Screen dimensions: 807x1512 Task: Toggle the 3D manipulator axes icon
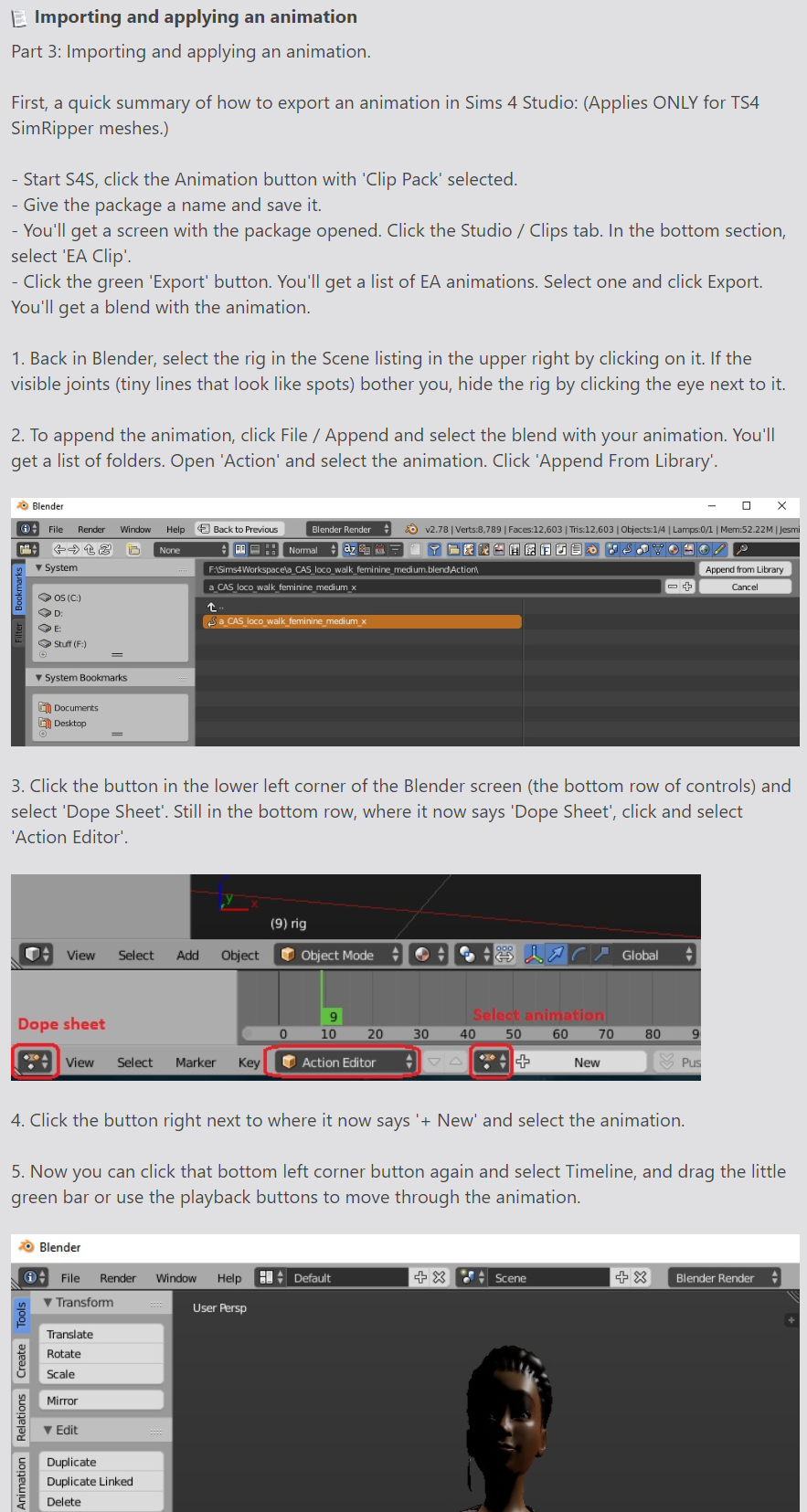(x=534, y=955)
